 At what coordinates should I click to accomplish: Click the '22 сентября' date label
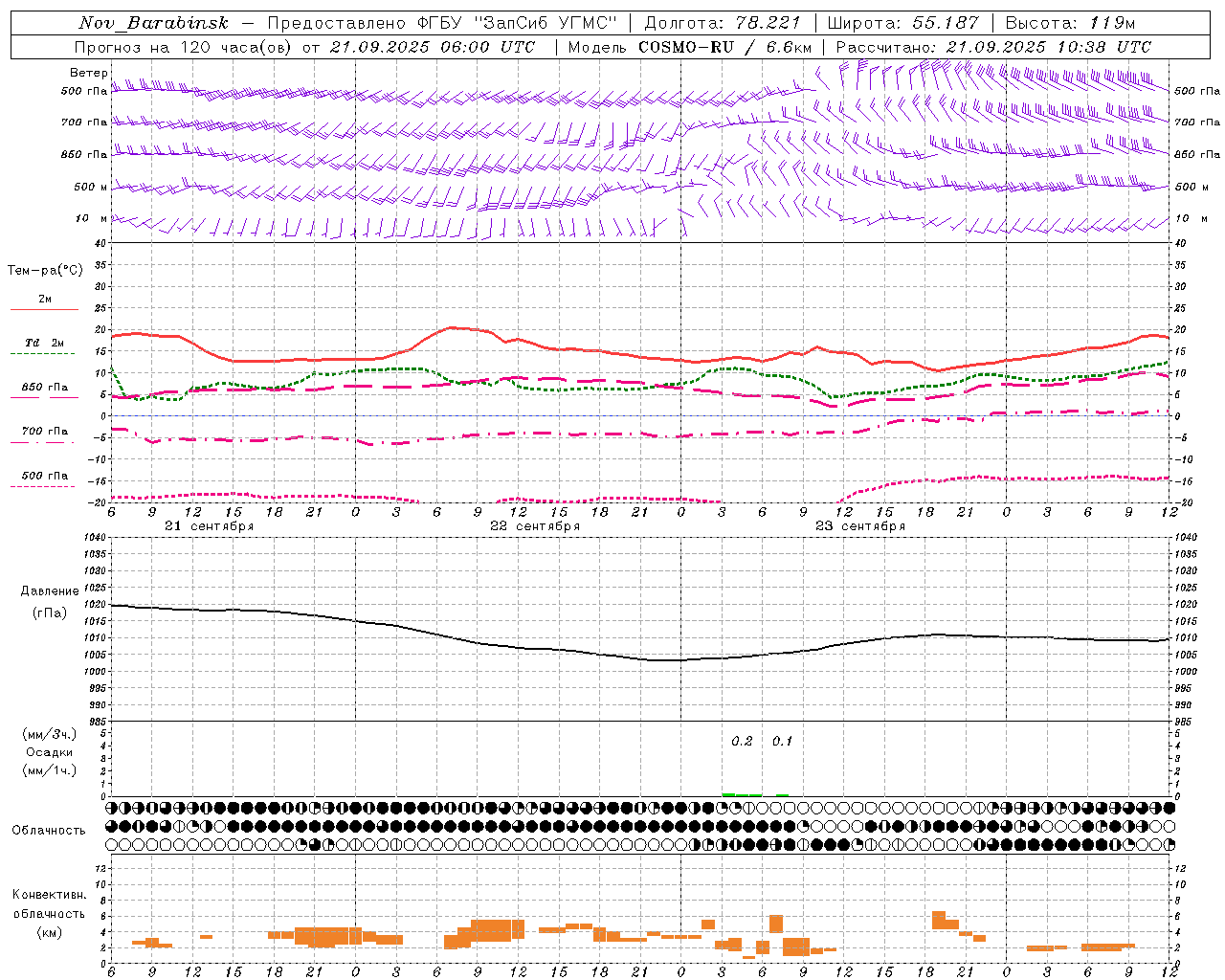click(x=535, y=526)
